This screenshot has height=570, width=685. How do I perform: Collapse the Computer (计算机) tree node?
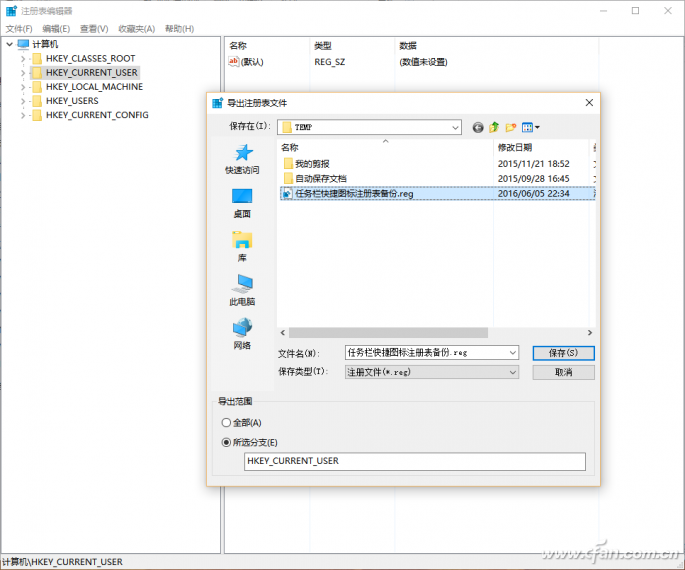point(9,44)
